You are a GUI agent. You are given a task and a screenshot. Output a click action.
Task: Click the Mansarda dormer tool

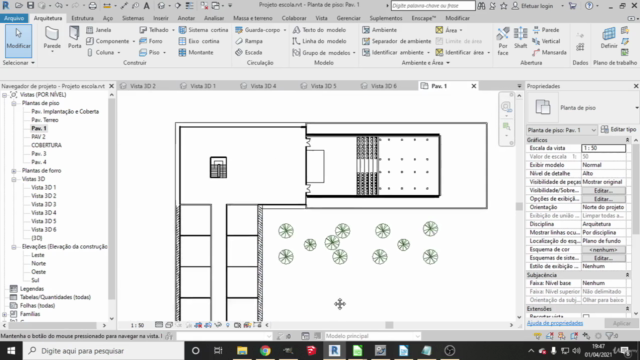tap(549, 52)
